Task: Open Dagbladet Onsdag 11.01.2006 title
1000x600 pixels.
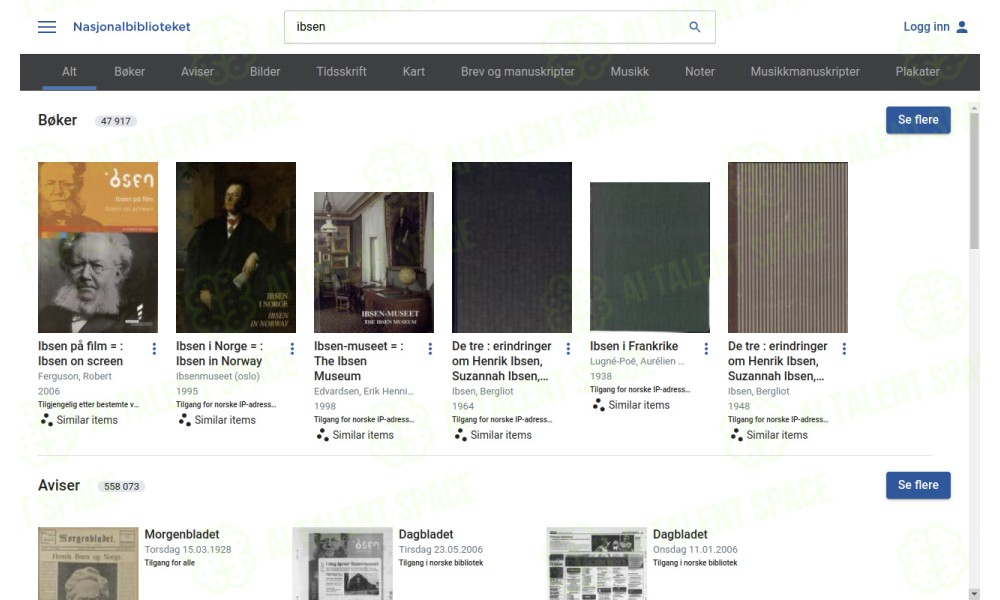Action: pyautogui.click(x=680, y=534)
